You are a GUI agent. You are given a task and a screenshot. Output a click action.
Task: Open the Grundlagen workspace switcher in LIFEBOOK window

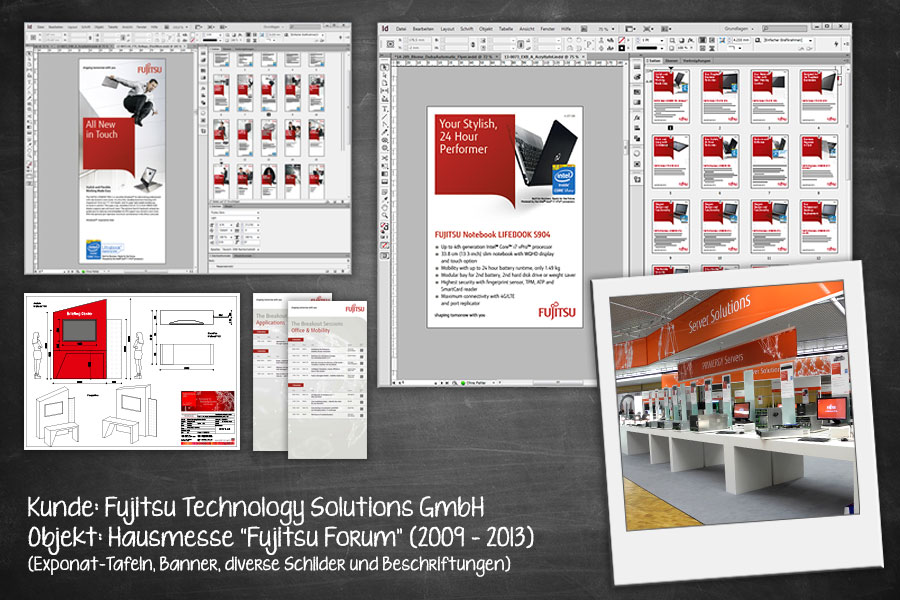[x=739, y=28]
